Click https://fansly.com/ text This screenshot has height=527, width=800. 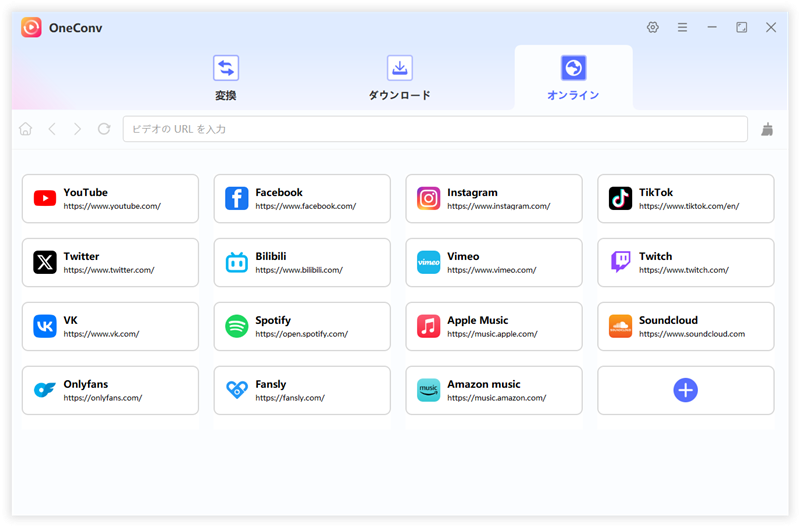(290, 397)
